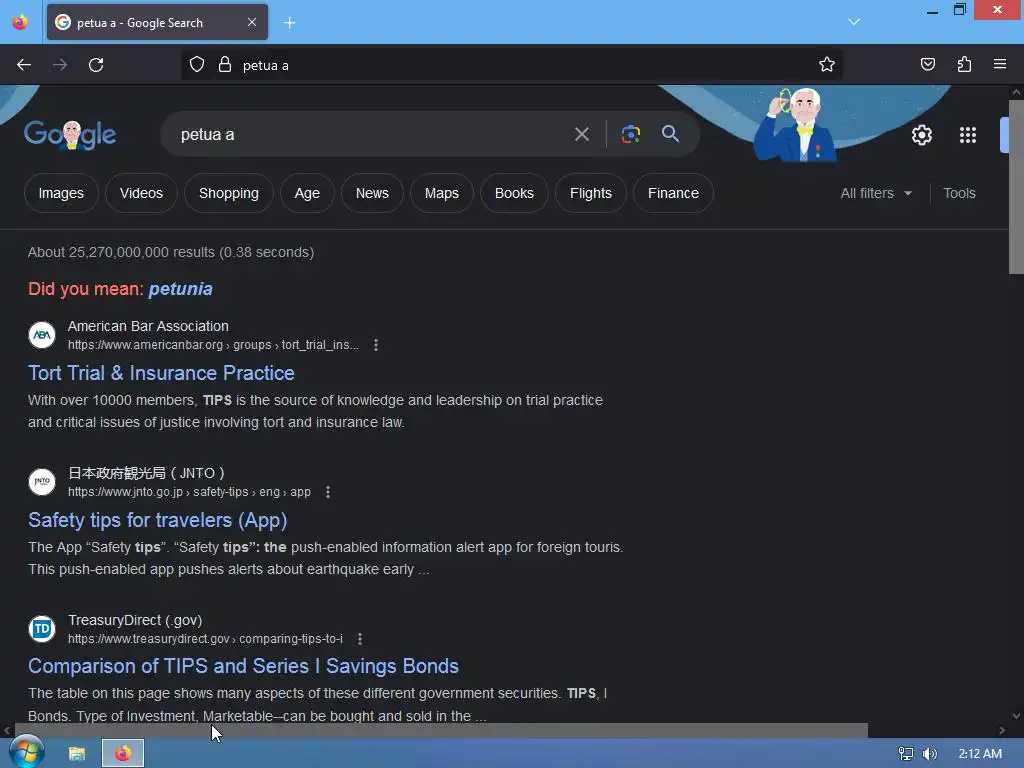The width and height of the screenshot is (1024, 768).
Task: Reload the current page
Action: 96,65
